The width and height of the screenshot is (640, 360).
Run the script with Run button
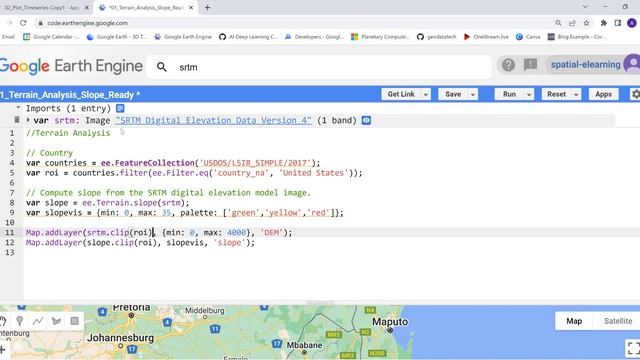click(x=509, y=94)
